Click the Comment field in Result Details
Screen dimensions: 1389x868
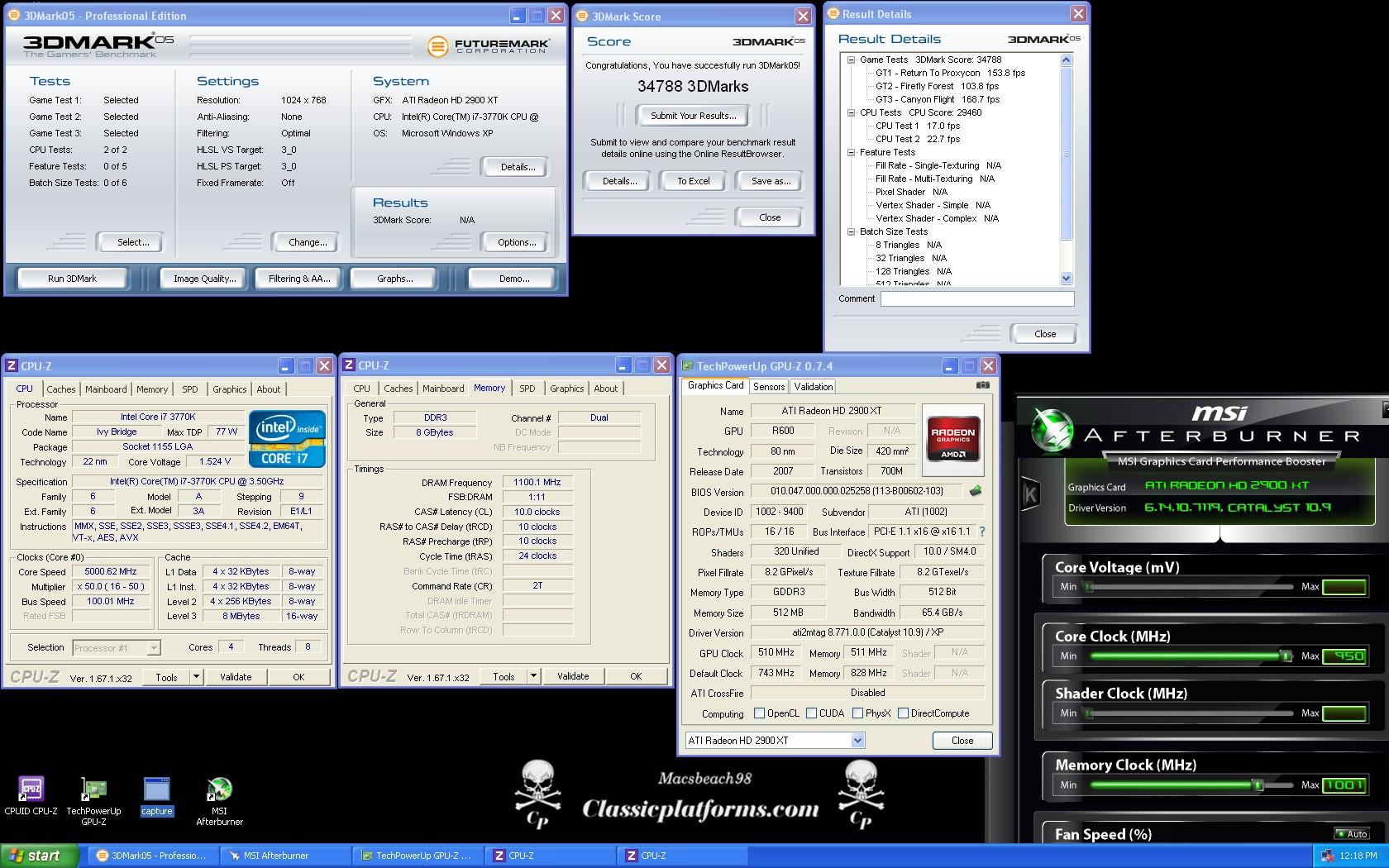(976, 298)
